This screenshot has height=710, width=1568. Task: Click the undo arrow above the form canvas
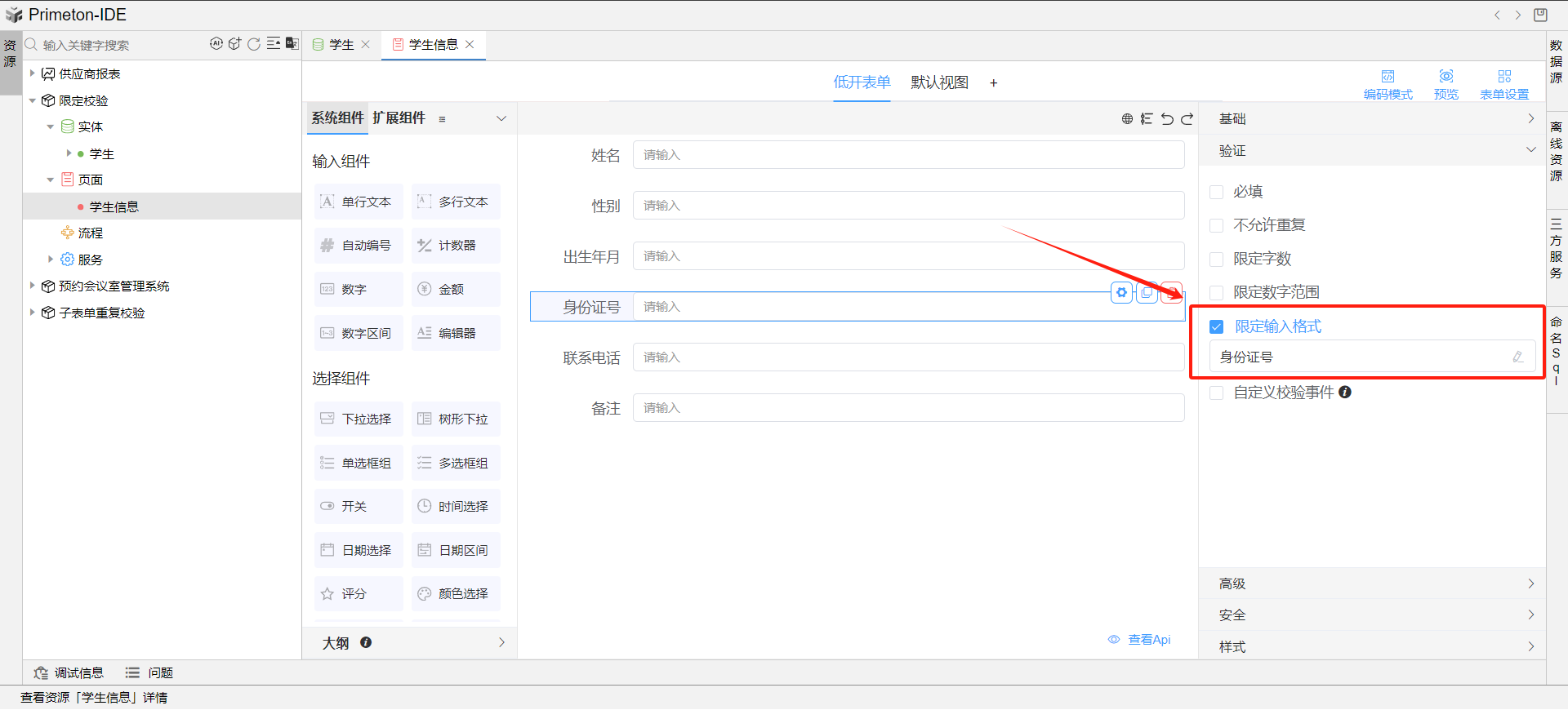(1167, 119)
